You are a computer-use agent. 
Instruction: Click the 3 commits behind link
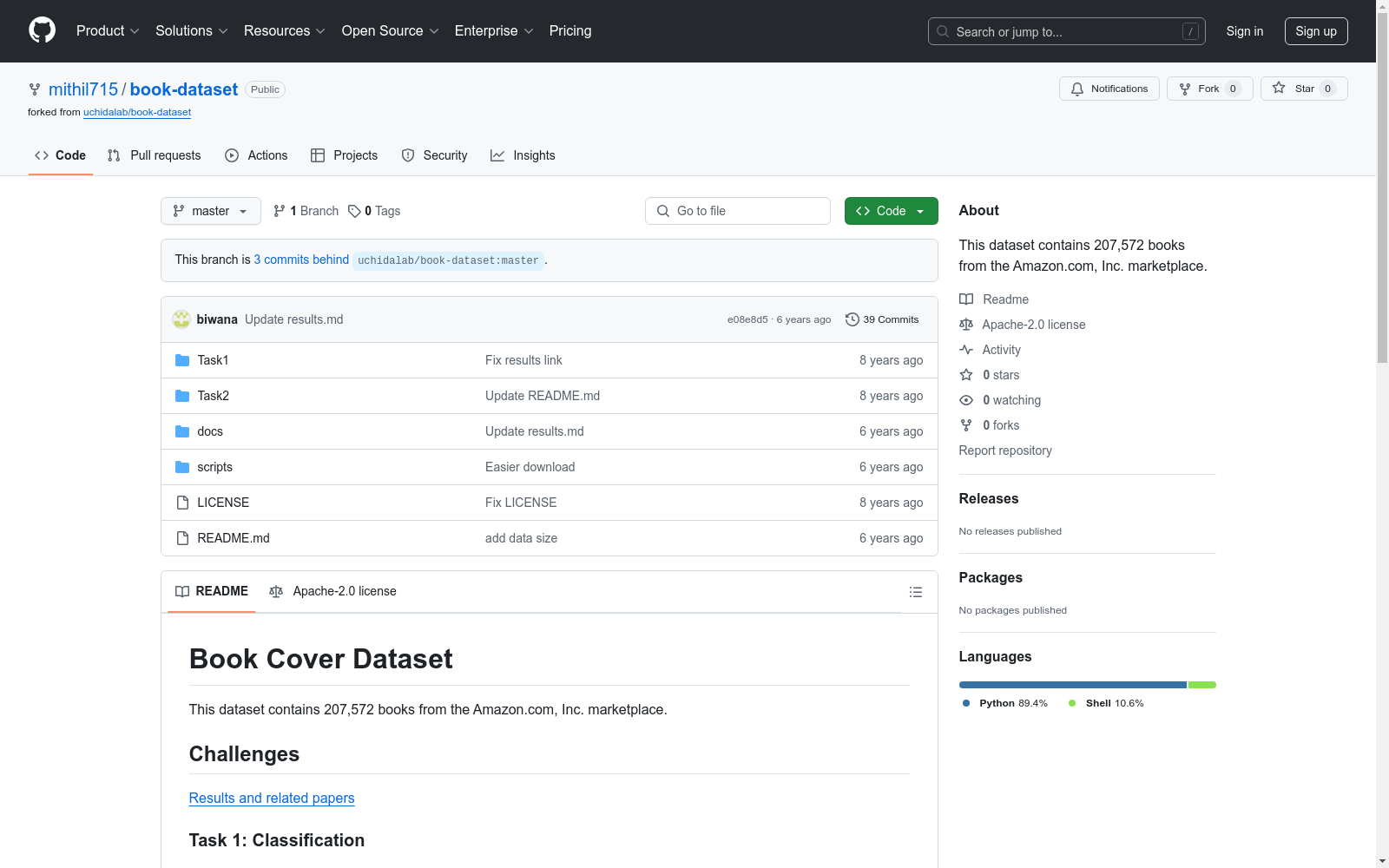(x=301, y=260)
